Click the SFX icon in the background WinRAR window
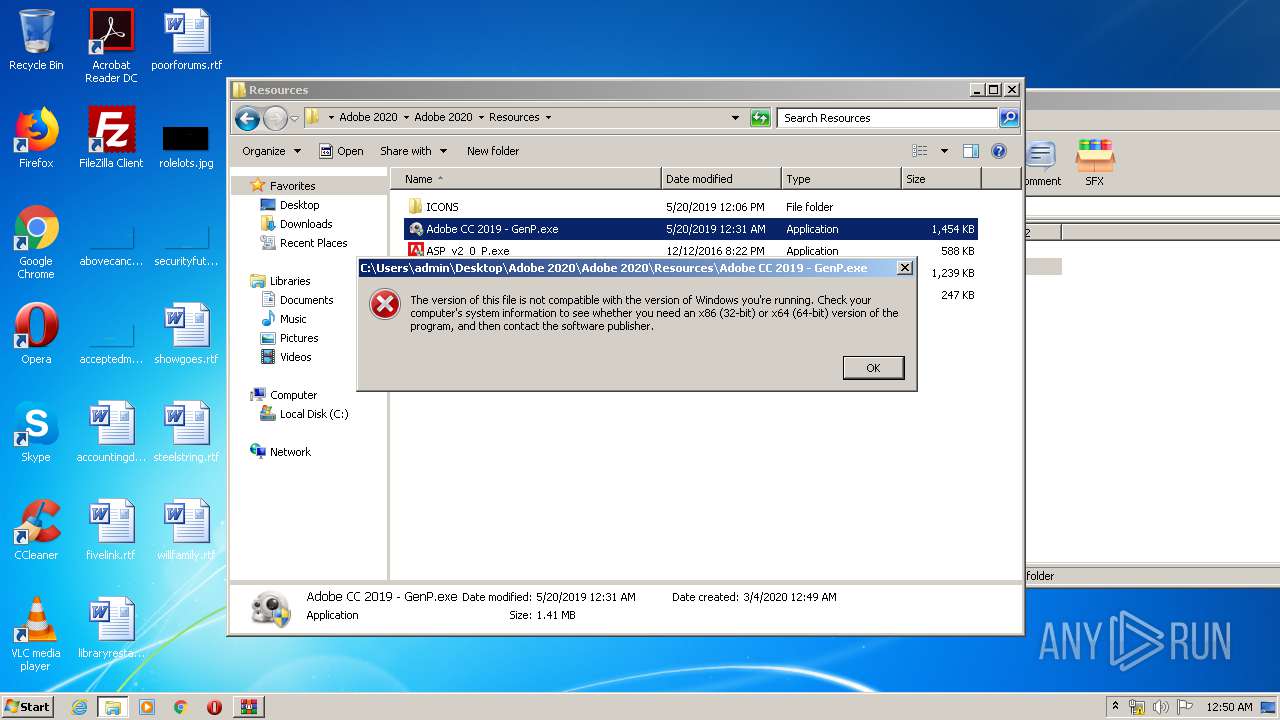This screenshot has width=1280, height=720. [x=1095, y=164]
